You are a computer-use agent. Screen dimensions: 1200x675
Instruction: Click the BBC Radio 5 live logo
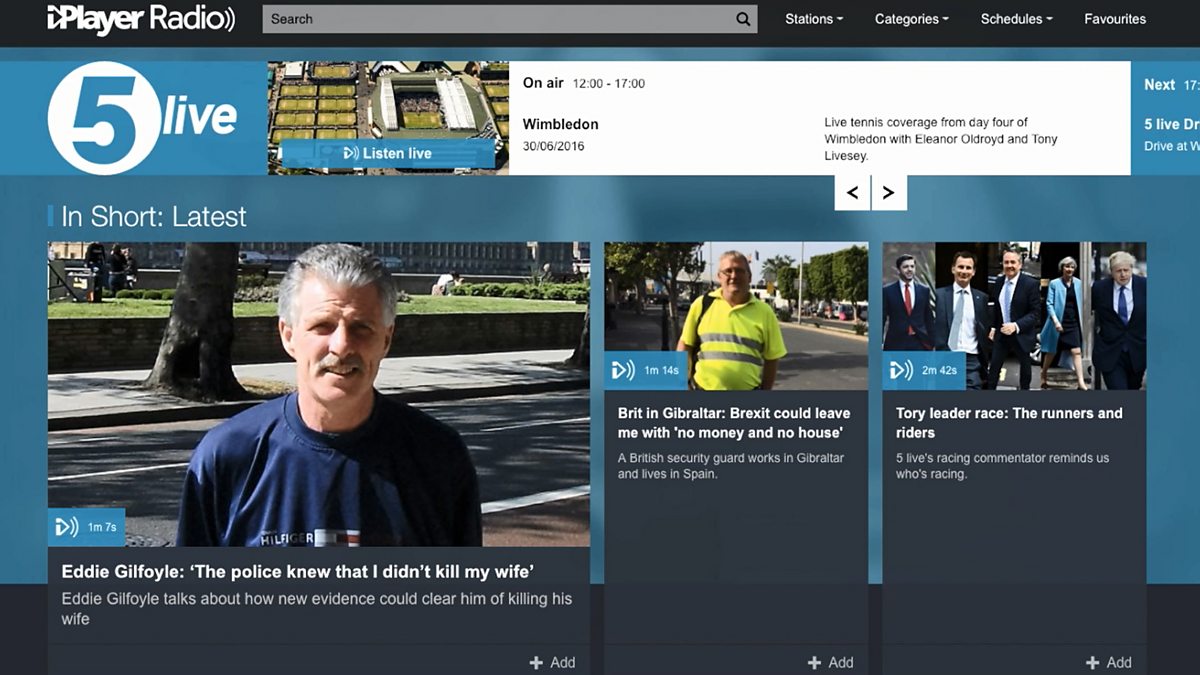pos(142,118)
